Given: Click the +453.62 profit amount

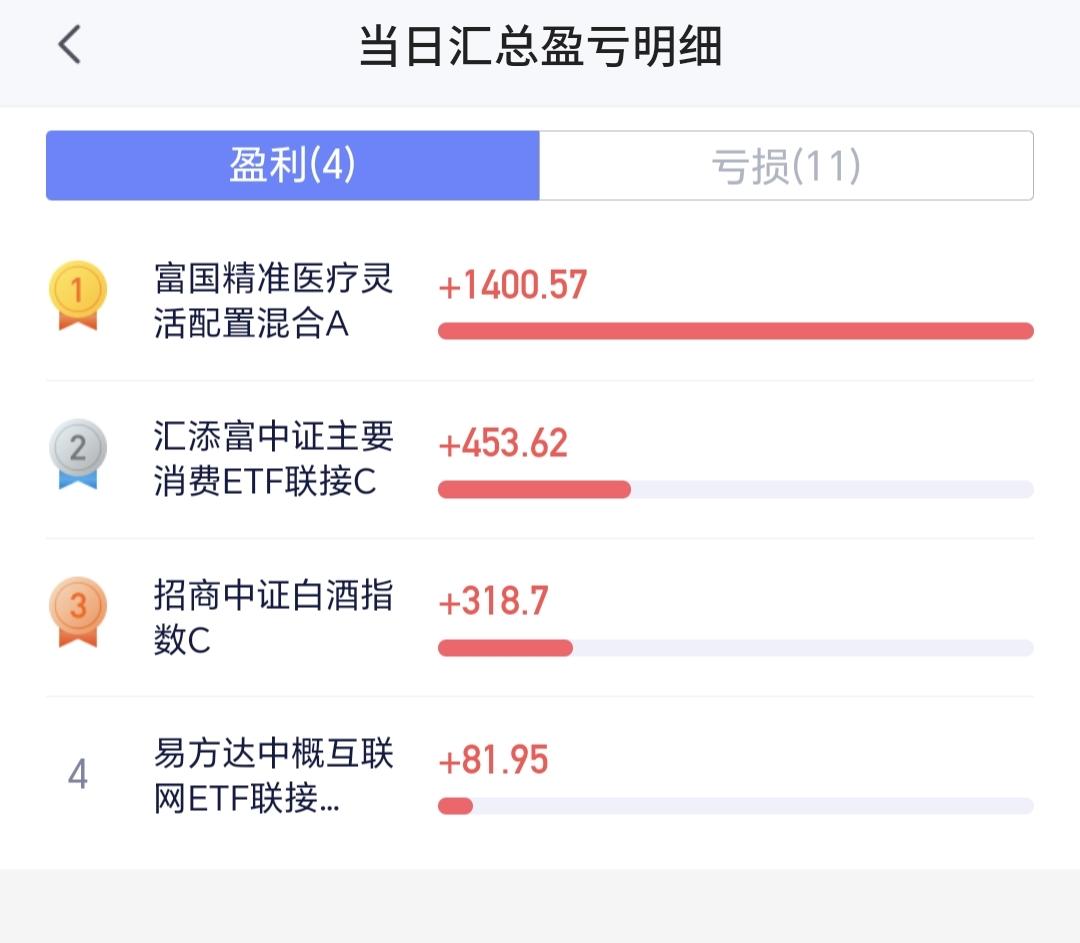Looking at the screenshot, I should (x=503, y=443).
